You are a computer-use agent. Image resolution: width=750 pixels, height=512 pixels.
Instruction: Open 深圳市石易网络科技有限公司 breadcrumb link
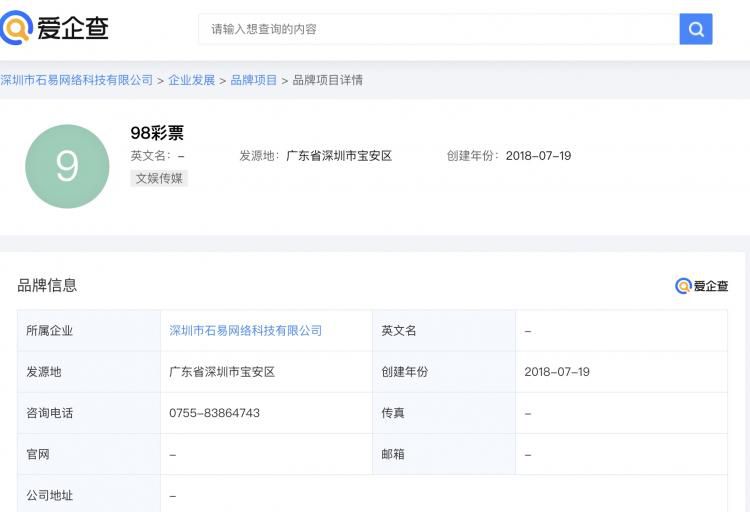coord(77,80)
